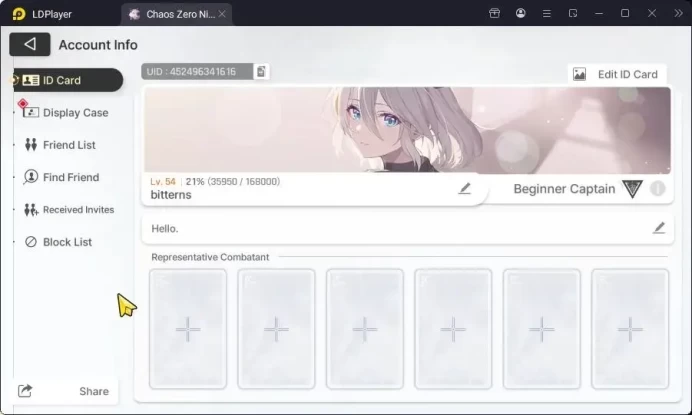Open LDPlayer user account icon
The width and height of the screenshot is (692, 415).
click(x=521, y=13)
